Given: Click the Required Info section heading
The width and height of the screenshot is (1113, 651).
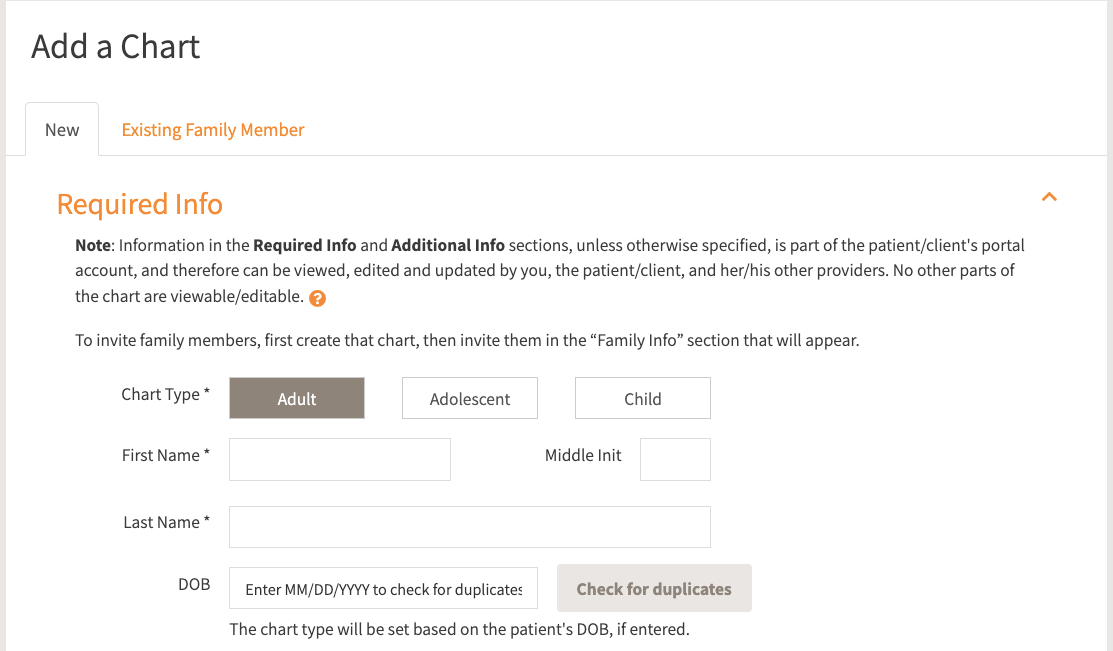Looking at the screenshot, I should click(x=140, y=204).
